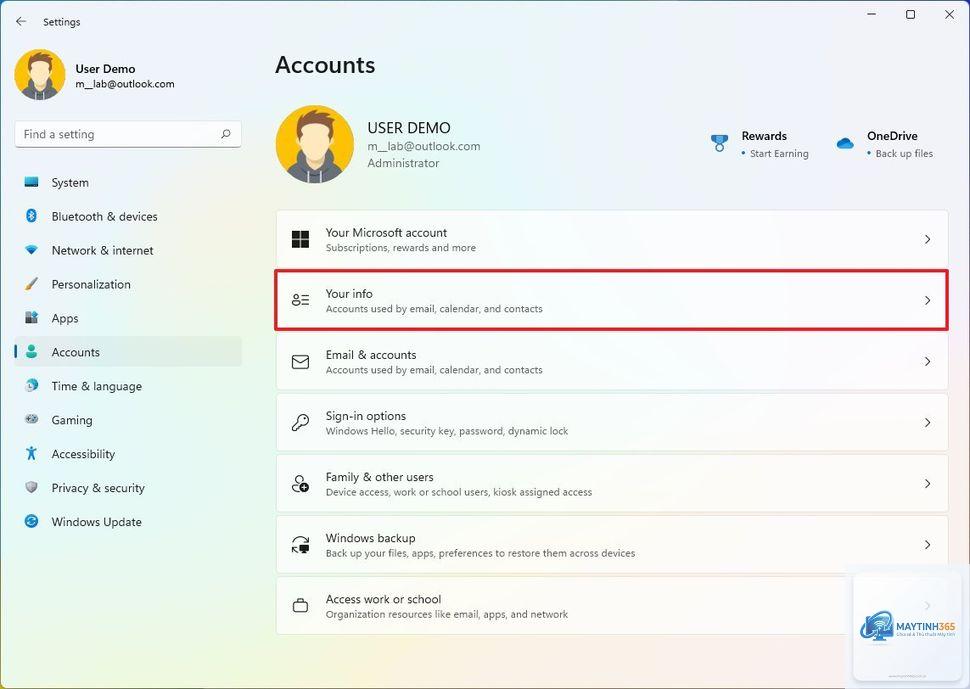Click the System monitor icon

pos(32,182)
